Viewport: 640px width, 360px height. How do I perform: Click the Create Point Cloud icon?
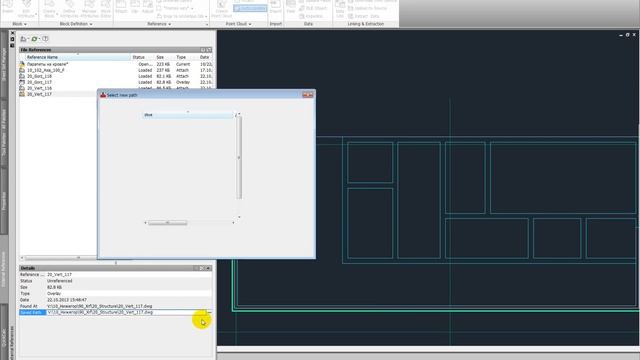coord(222,9)
